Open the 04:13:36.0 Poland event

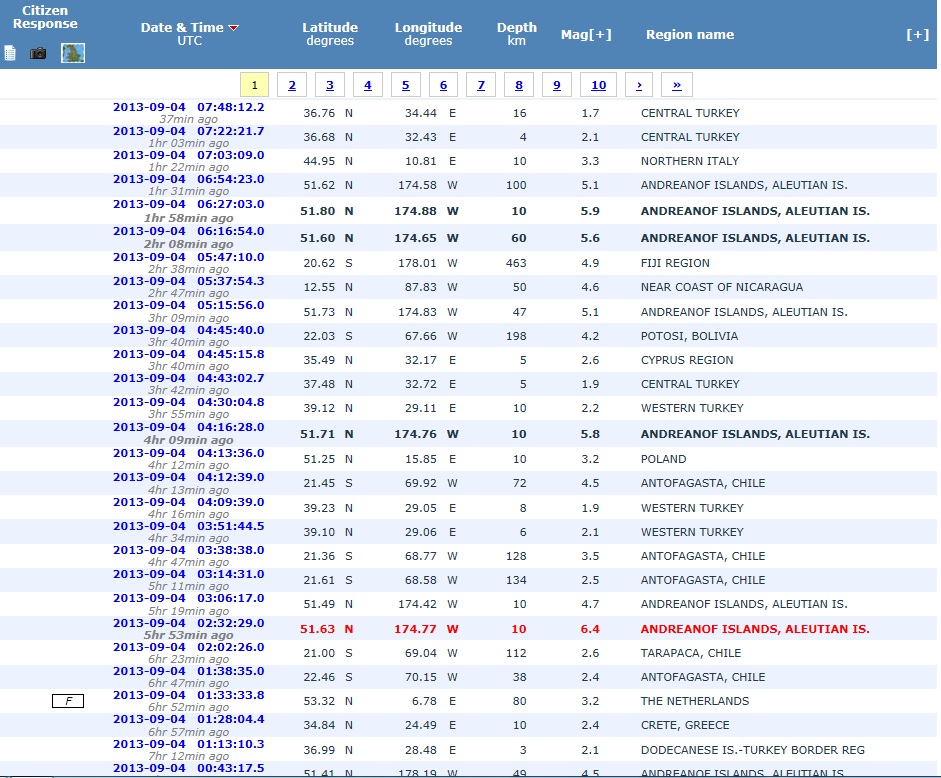pos(188,453)
